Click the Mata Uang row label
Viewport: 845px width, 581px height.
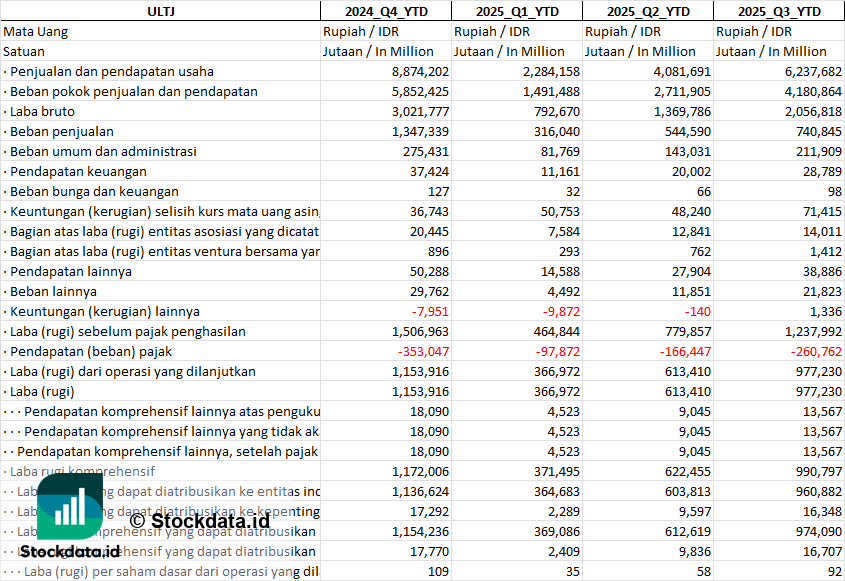[36, 32]
